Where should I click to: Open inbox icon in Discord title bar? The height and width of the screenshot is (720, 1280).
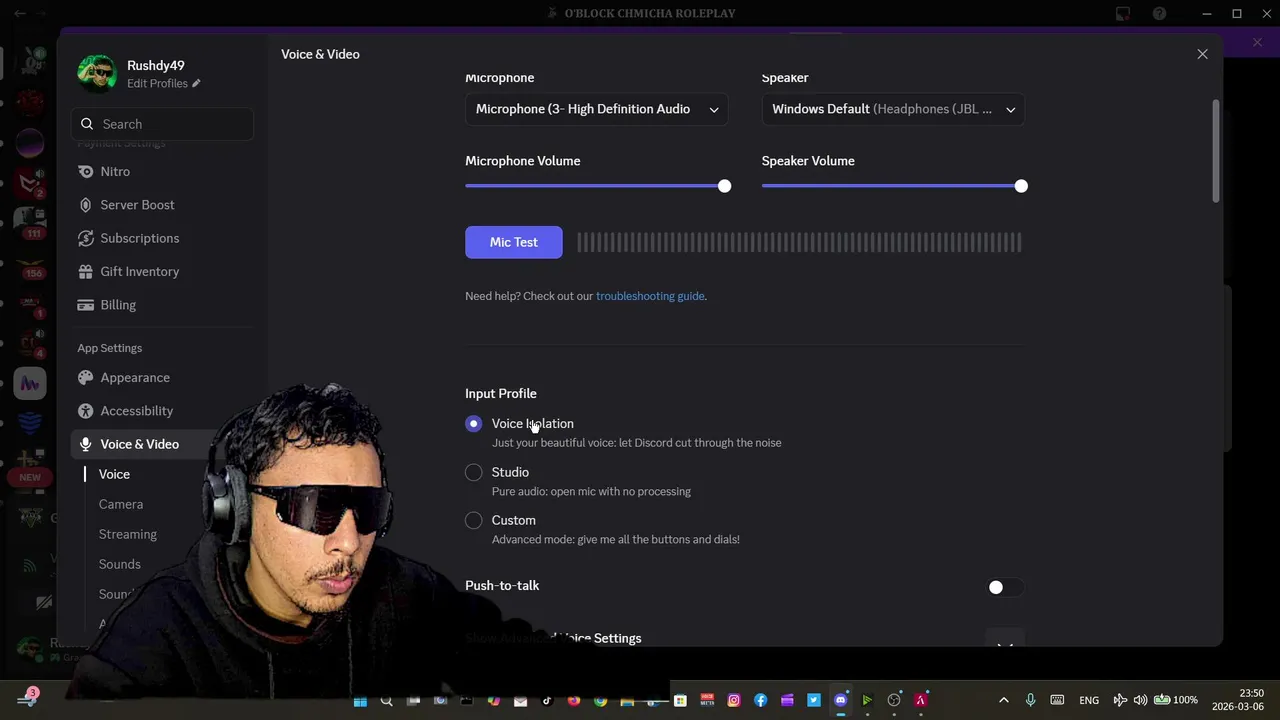(1123, 13)
